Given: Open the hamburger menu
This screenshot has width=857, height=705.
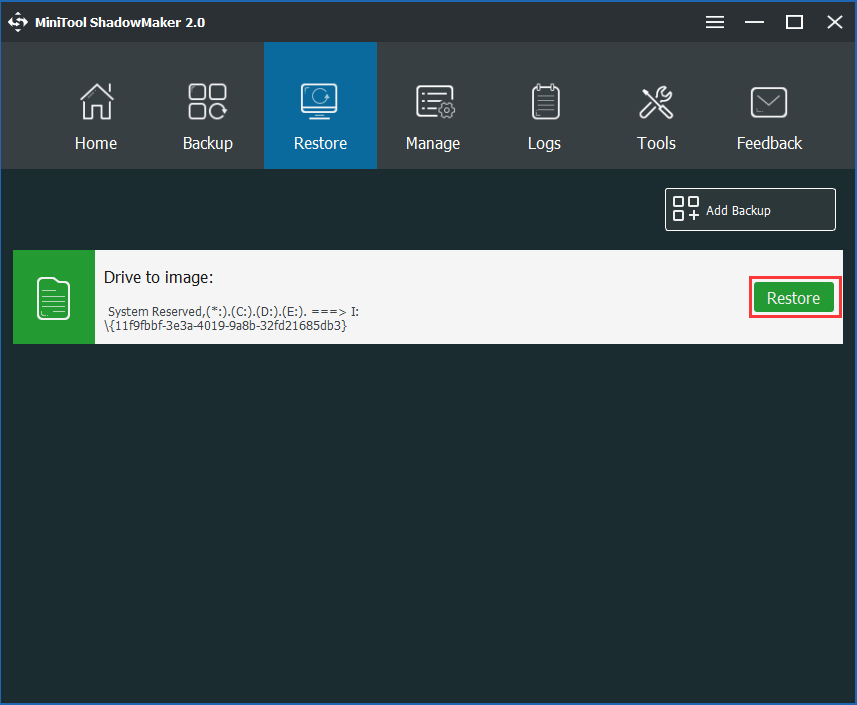Looking at the screenshot, I should pos(714,21).
